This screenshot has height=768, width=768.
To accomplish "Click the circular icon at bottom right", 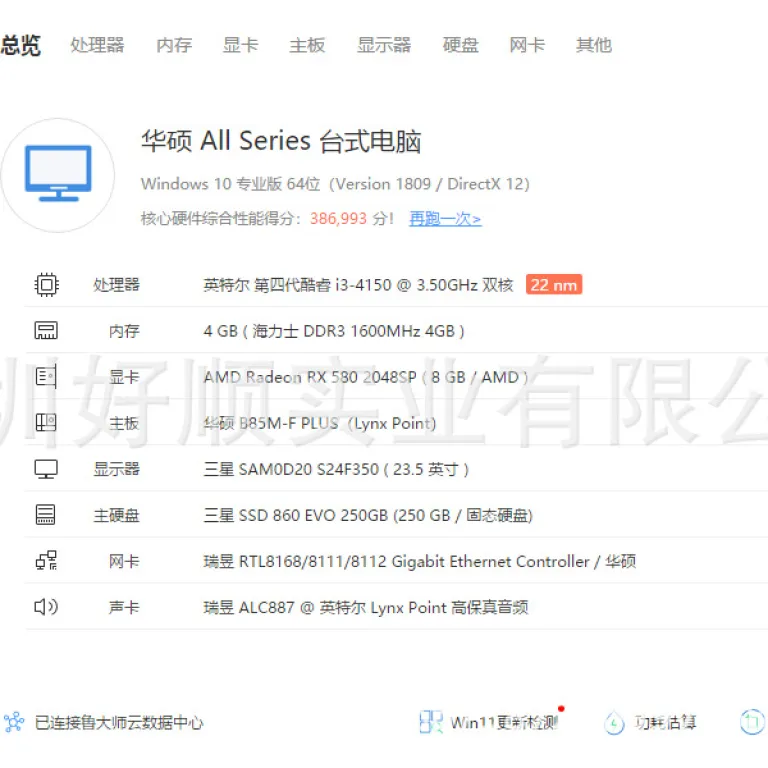I will point(752,722).
